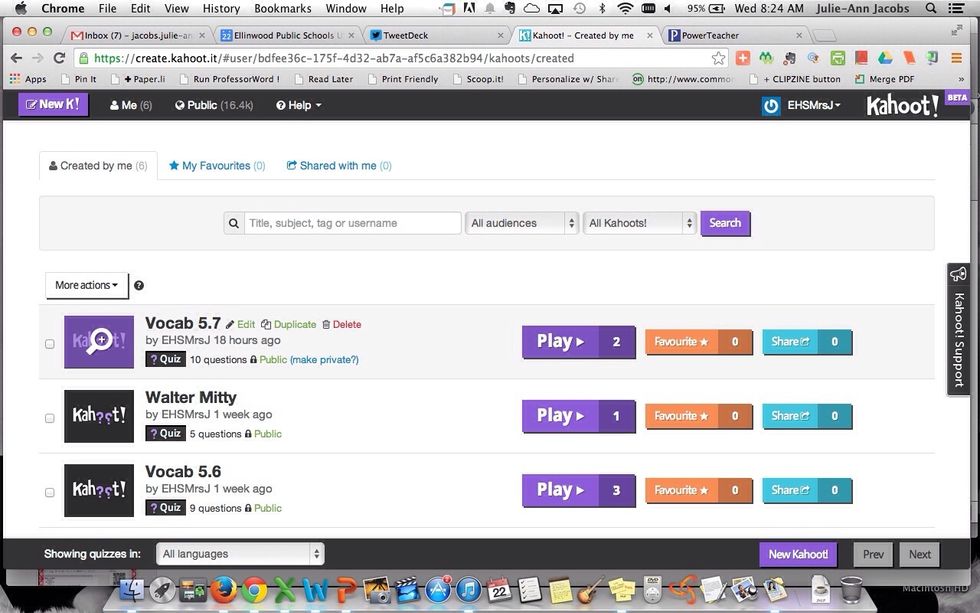Click the New Kahoot! button in footer

pos(798,554)
